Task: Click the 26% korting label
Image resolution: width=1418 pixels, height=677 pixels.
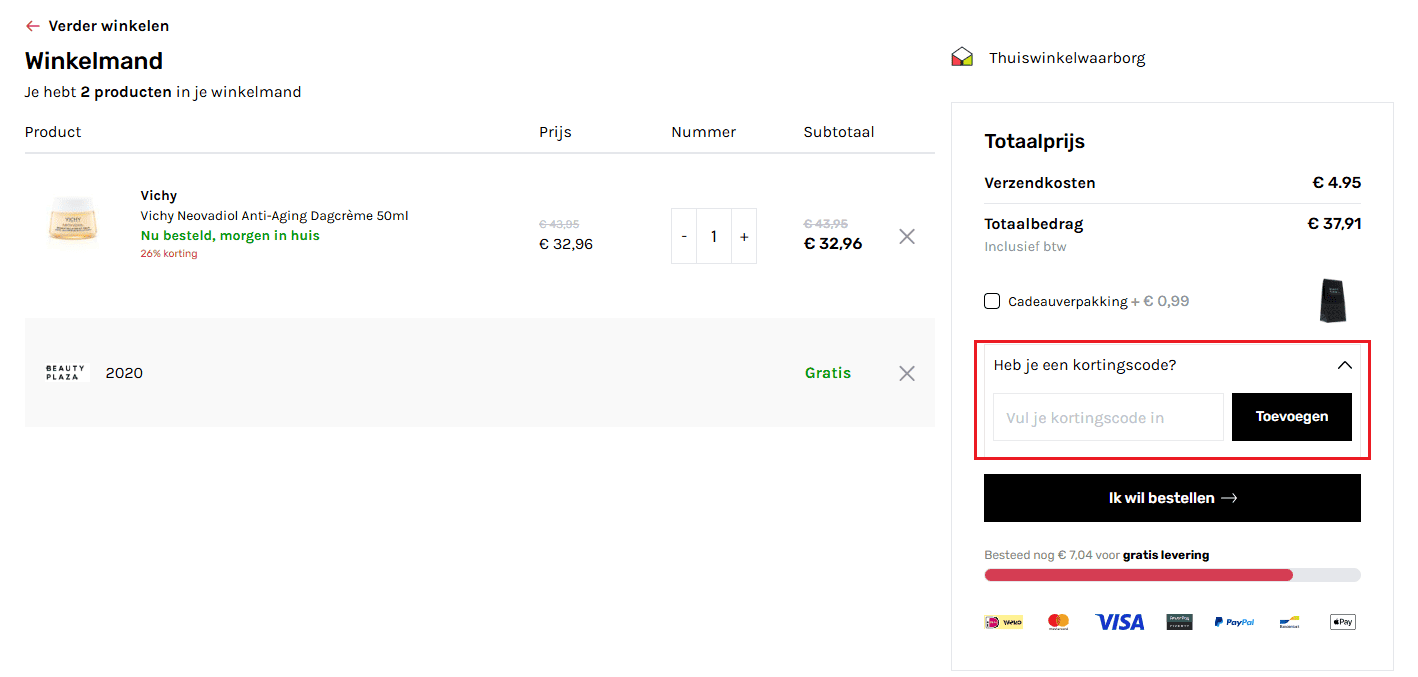Action: pos(169,254)
